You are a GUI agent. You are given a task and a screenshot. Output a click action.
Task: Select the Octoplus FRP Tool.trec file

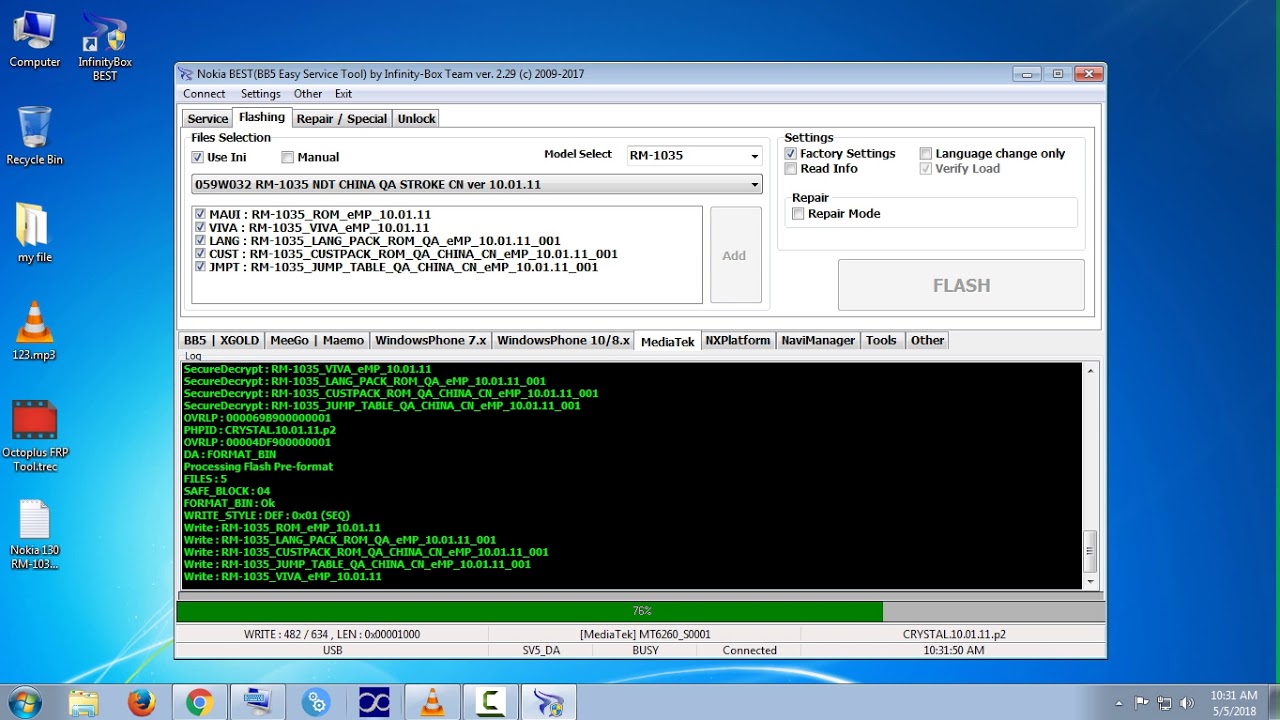(35, 436)
